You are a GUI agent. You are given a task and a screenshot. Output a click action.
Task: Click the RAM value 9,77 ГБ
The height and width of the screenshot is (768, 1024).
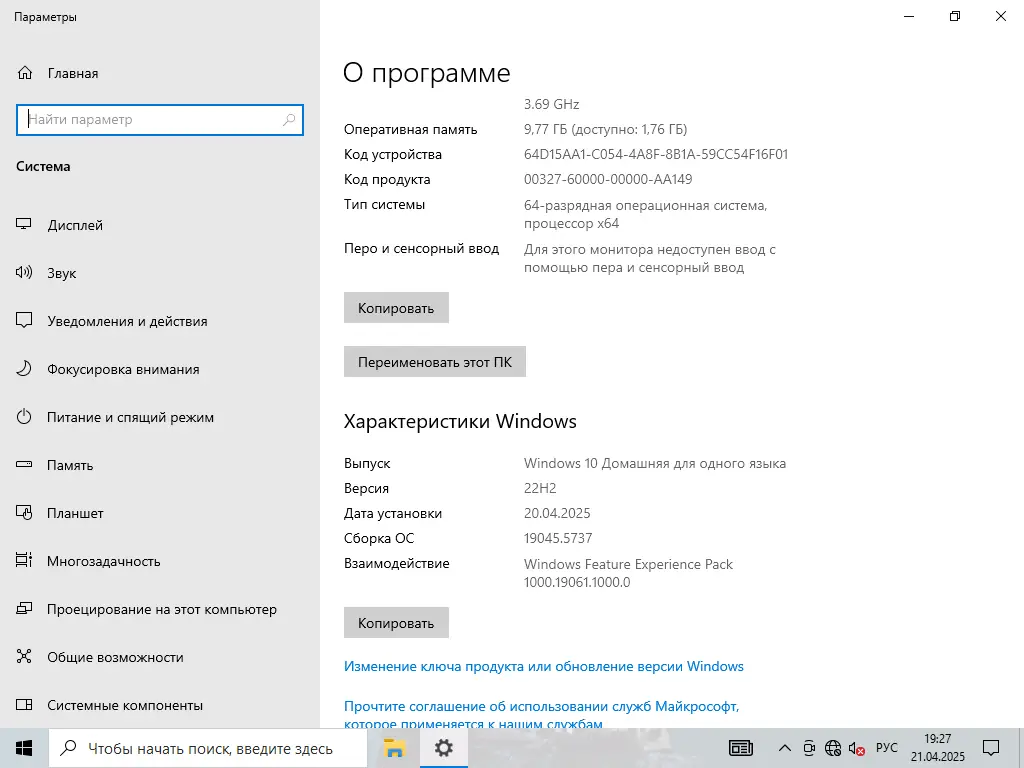coord(605,129)
